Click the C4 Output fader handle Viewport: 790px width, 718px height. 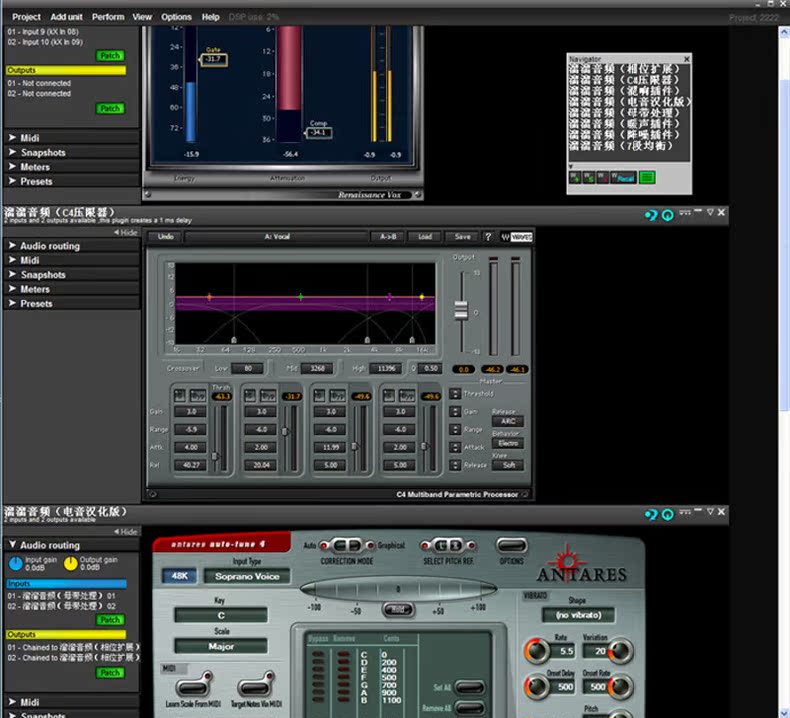pos(461,310)
